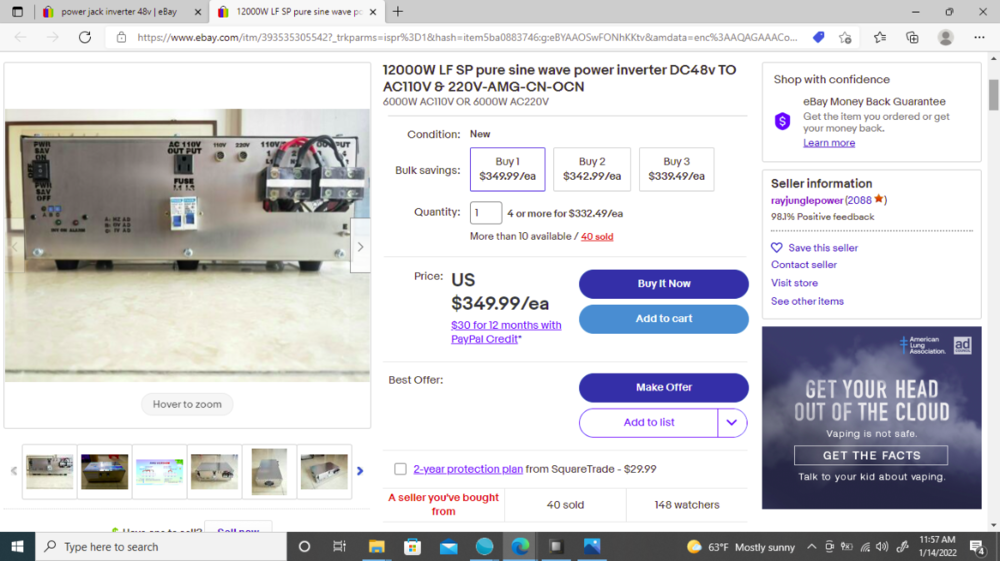The image size is (1000, 561).
Task: Open the notification center icon
Action: [x=976, y=547]
